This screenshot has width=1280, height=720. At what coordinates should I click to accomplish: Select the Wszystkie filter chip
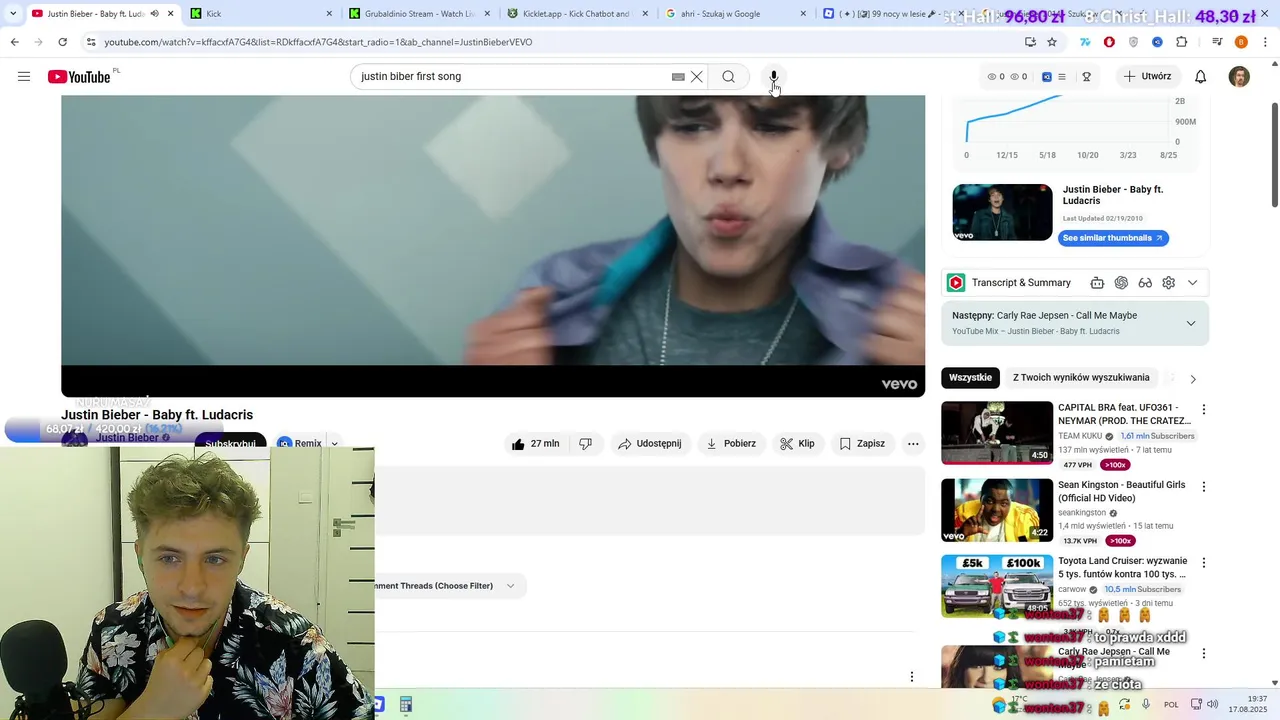click(970, 378)
